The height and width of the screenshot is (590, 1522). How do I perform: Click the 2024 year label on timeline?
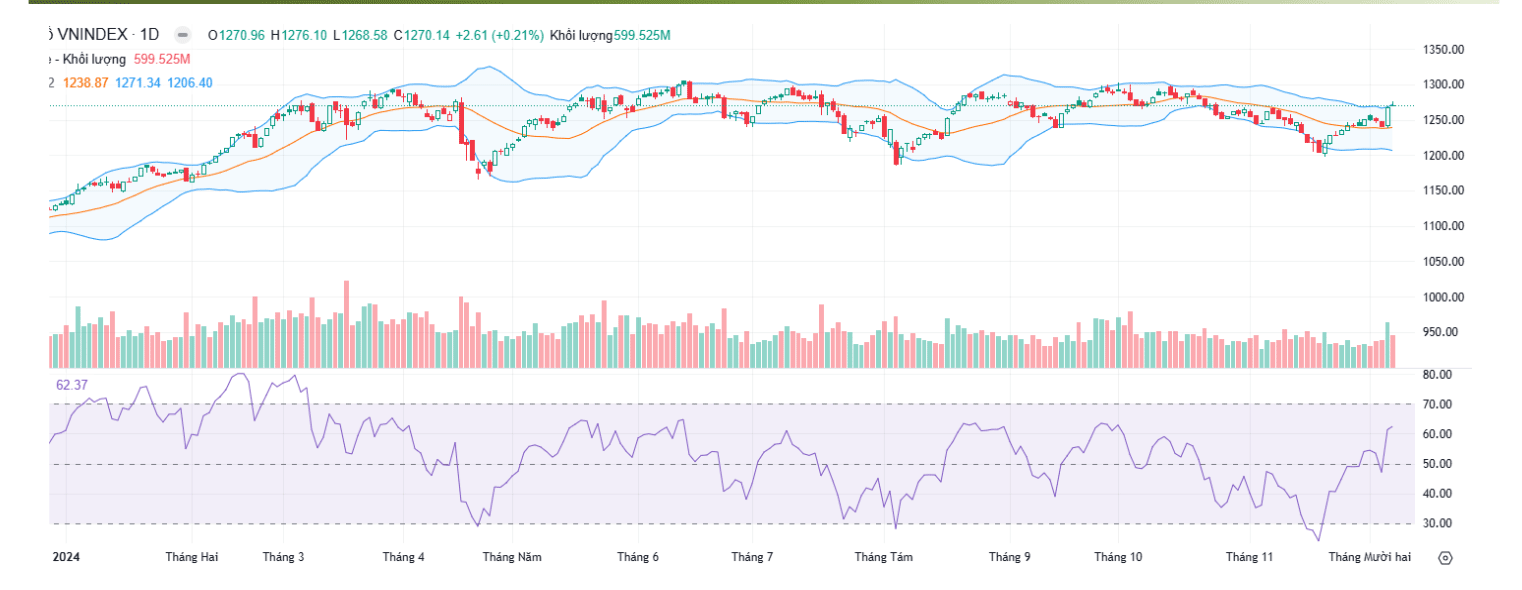pyautogui.click(x=65, y=557)
